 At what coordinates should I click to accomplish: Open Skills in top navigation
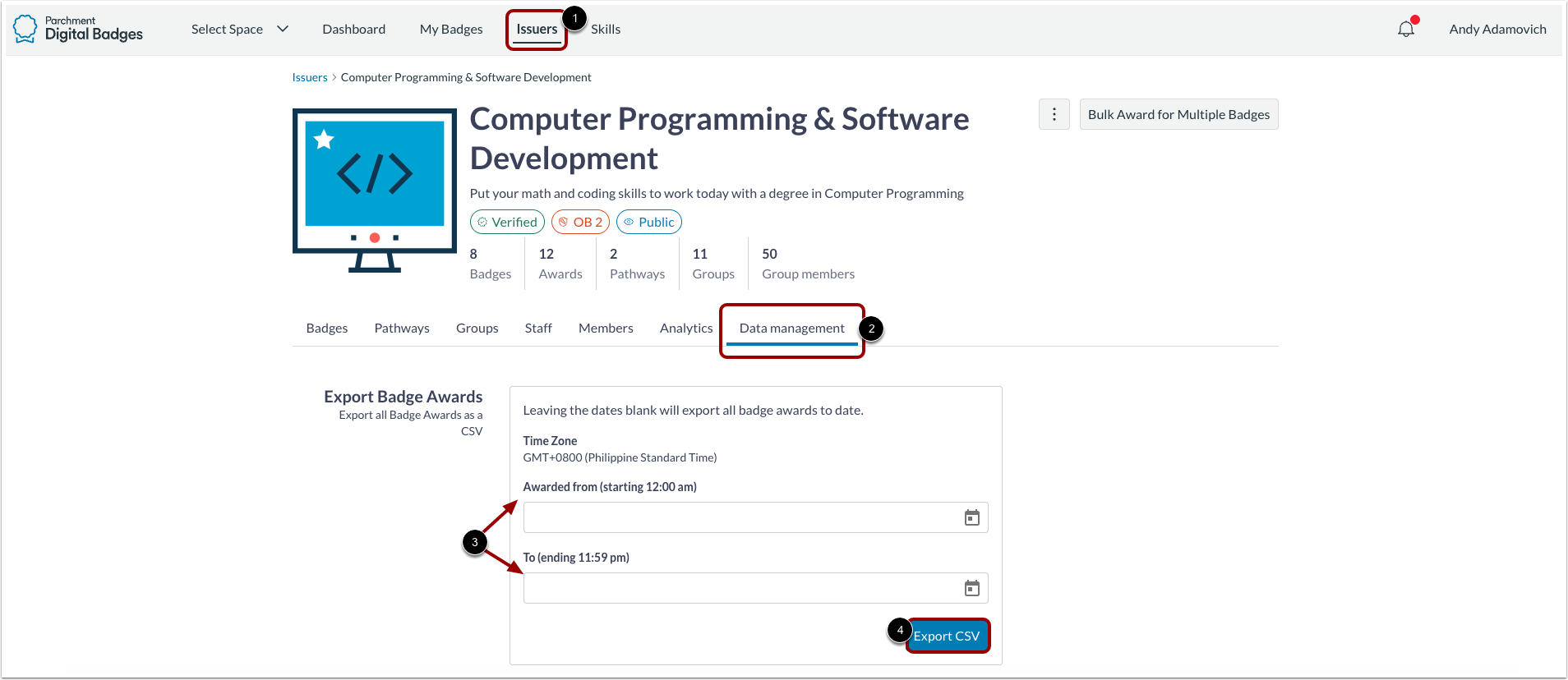click(606, 29)
